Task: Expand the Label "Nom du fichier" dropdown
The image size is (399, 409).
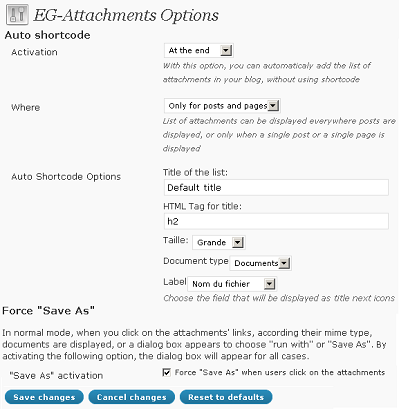Action: (232, 284)
